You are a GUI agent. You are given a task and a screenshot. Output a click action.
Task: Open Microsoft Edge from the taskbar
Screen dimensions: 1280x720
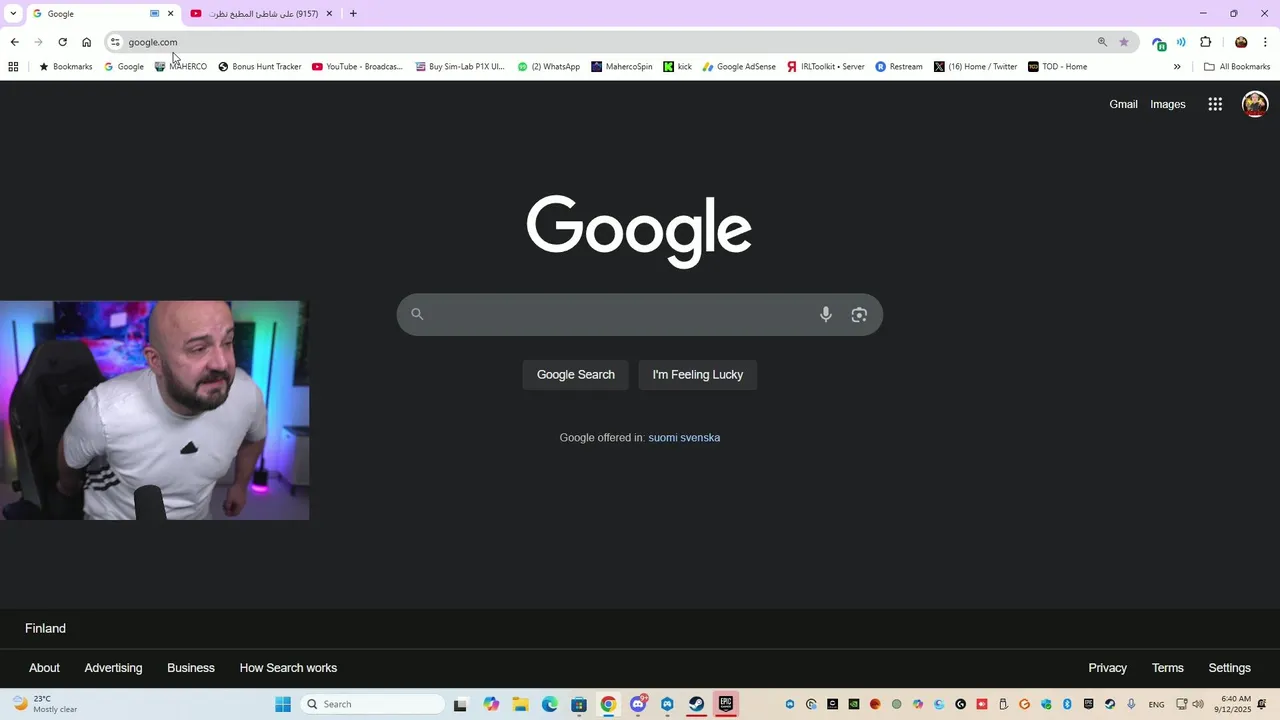pos(550,704)
